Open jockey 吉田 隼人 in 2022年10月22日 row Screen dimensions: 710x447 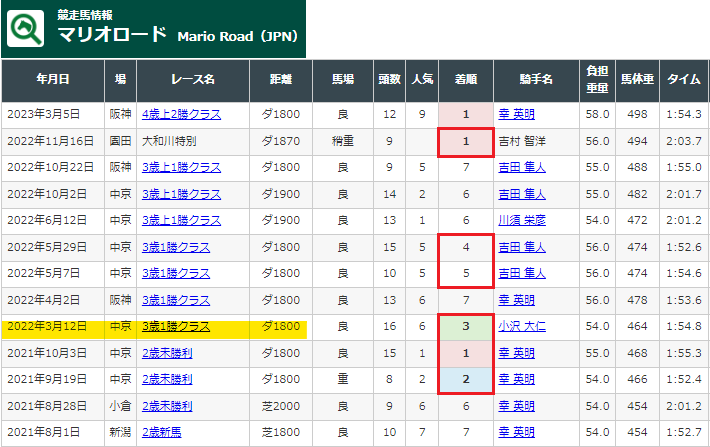pos(522,168)
